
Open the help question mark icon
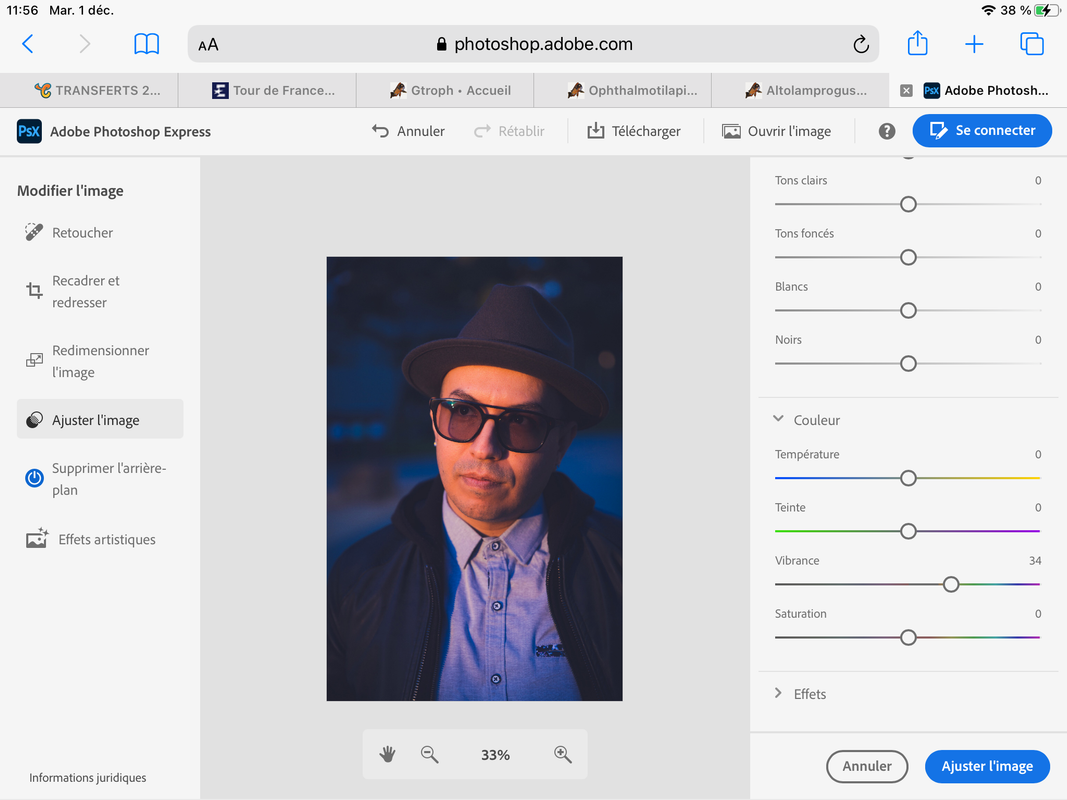tap(886, 131)
